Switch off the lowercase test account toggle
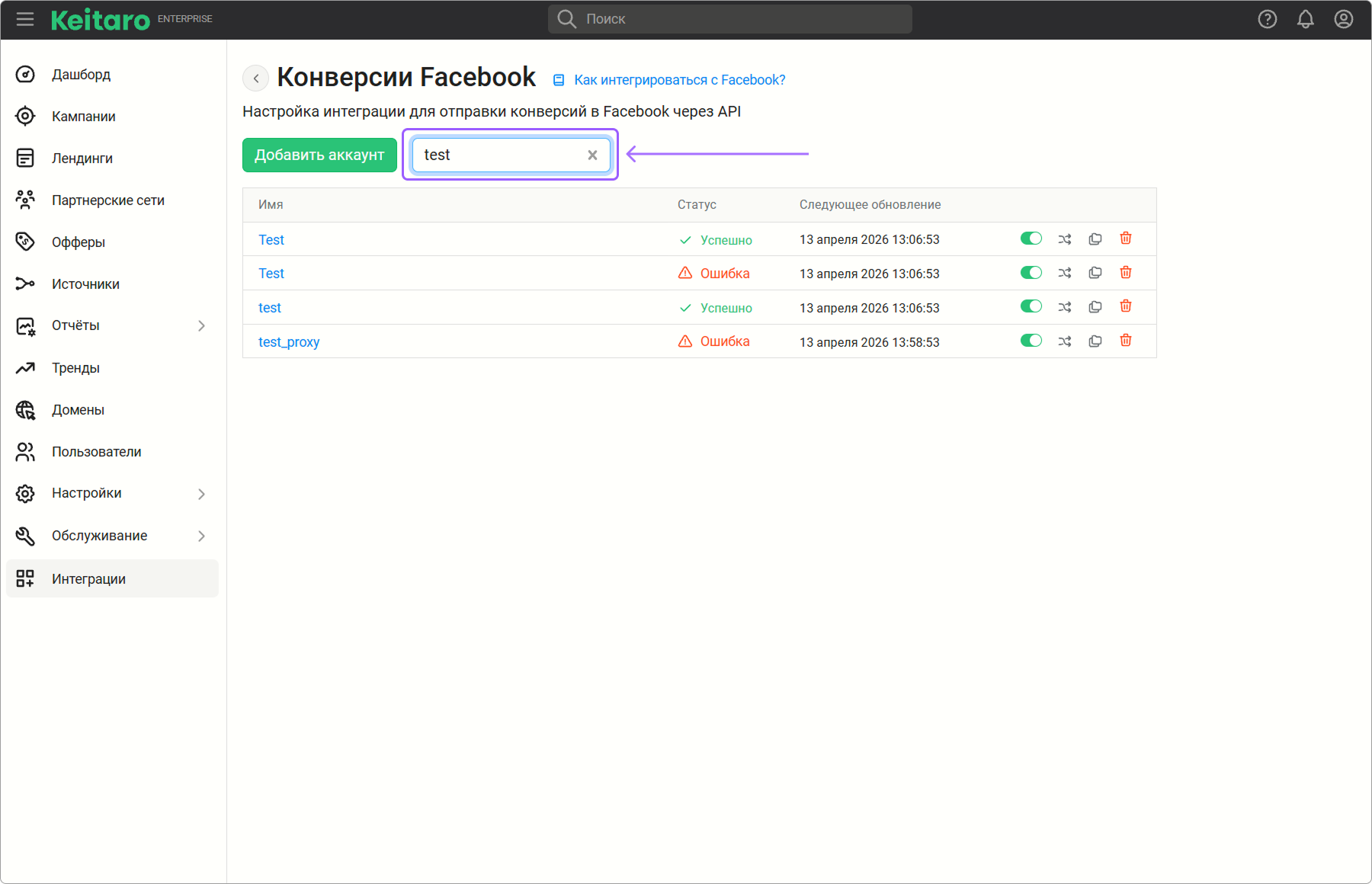 (x=1031, y=306)
